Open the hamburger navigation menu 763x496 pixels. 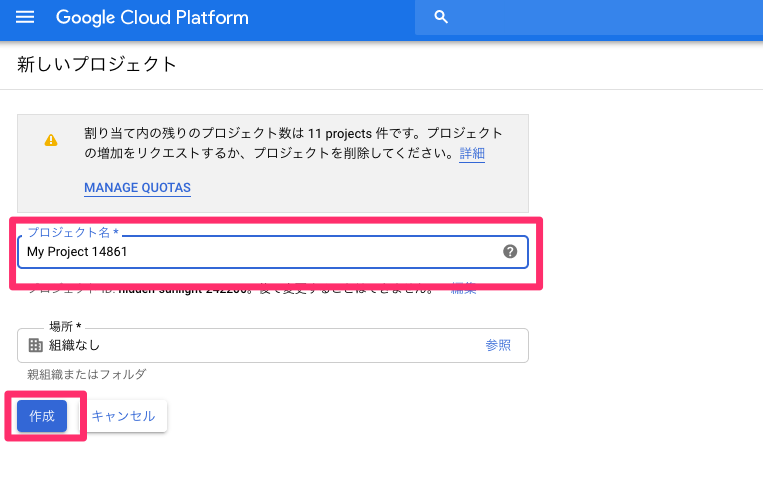point(25,18)
